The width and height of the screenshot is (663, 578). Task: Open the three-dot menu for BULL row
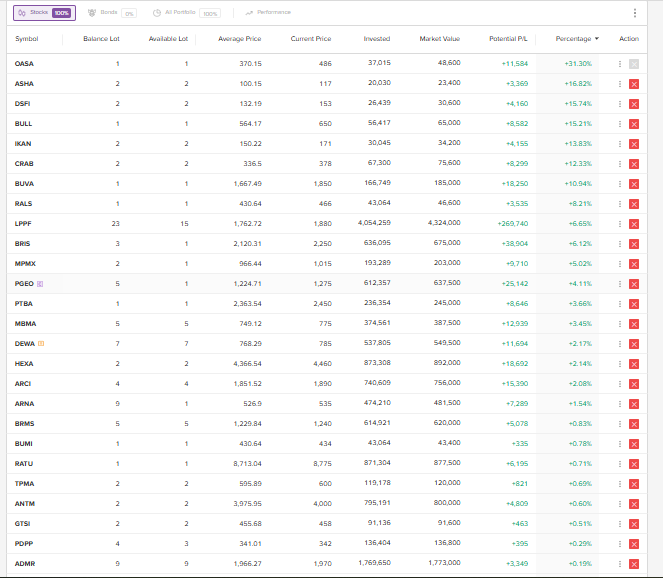pyautogui.click(x=619, y=124)
